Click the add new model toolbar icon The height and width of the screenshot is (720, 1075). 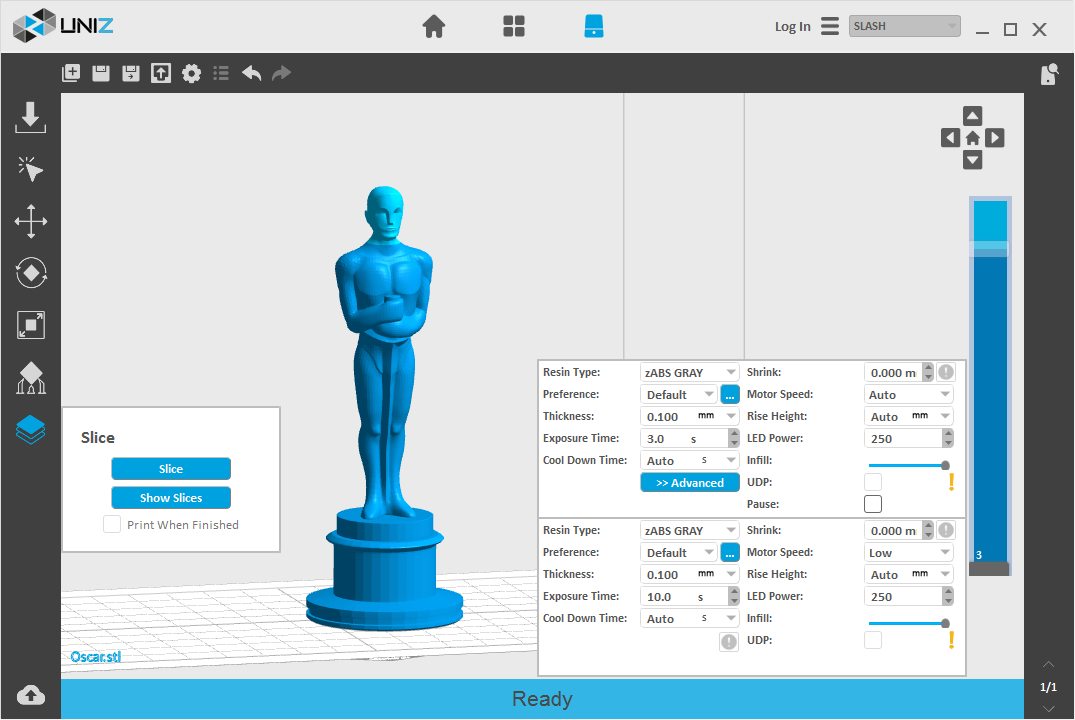click(x=71, y=73)
